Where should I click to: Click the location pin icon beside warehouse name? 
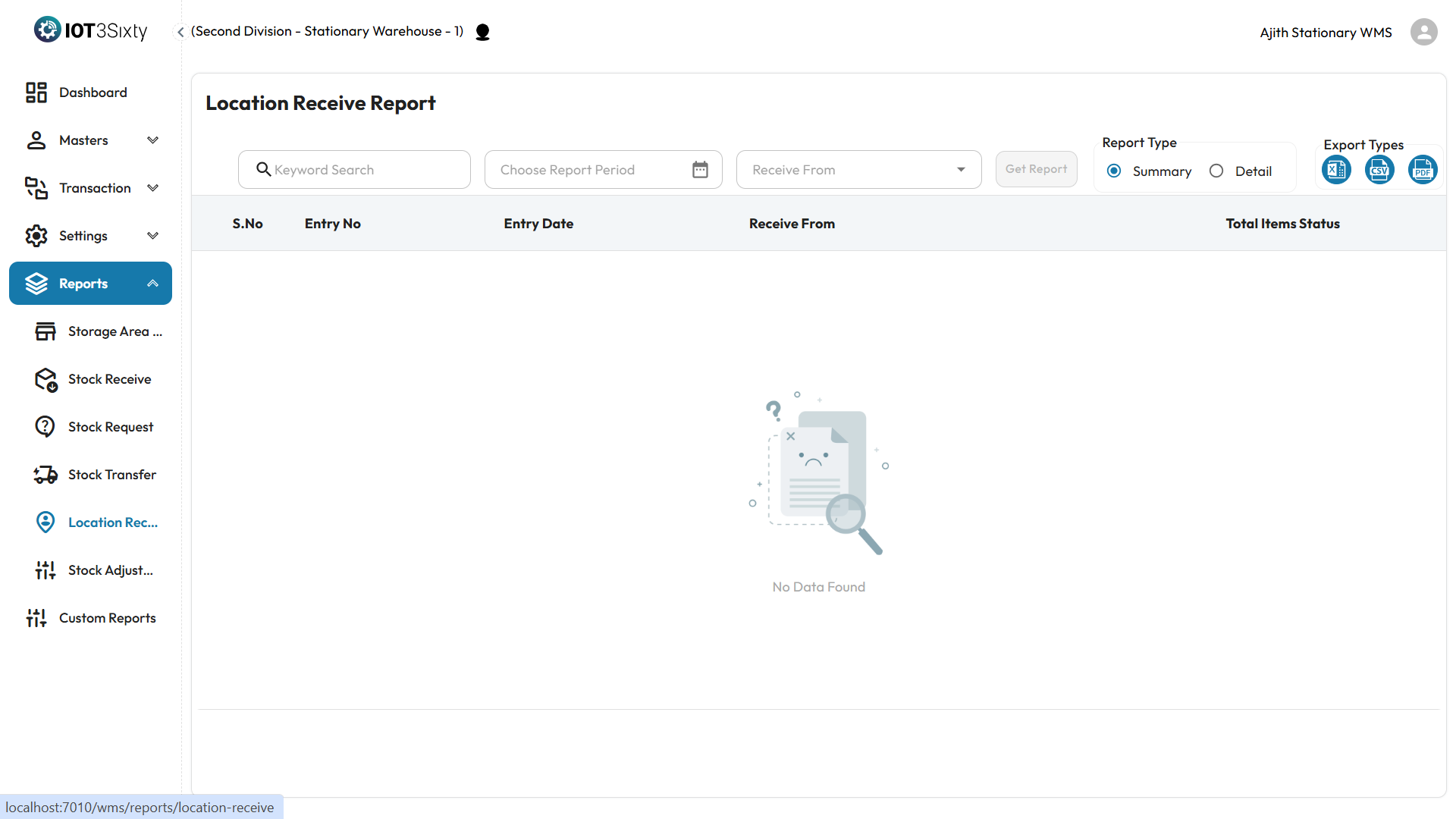tap(482, 32)
